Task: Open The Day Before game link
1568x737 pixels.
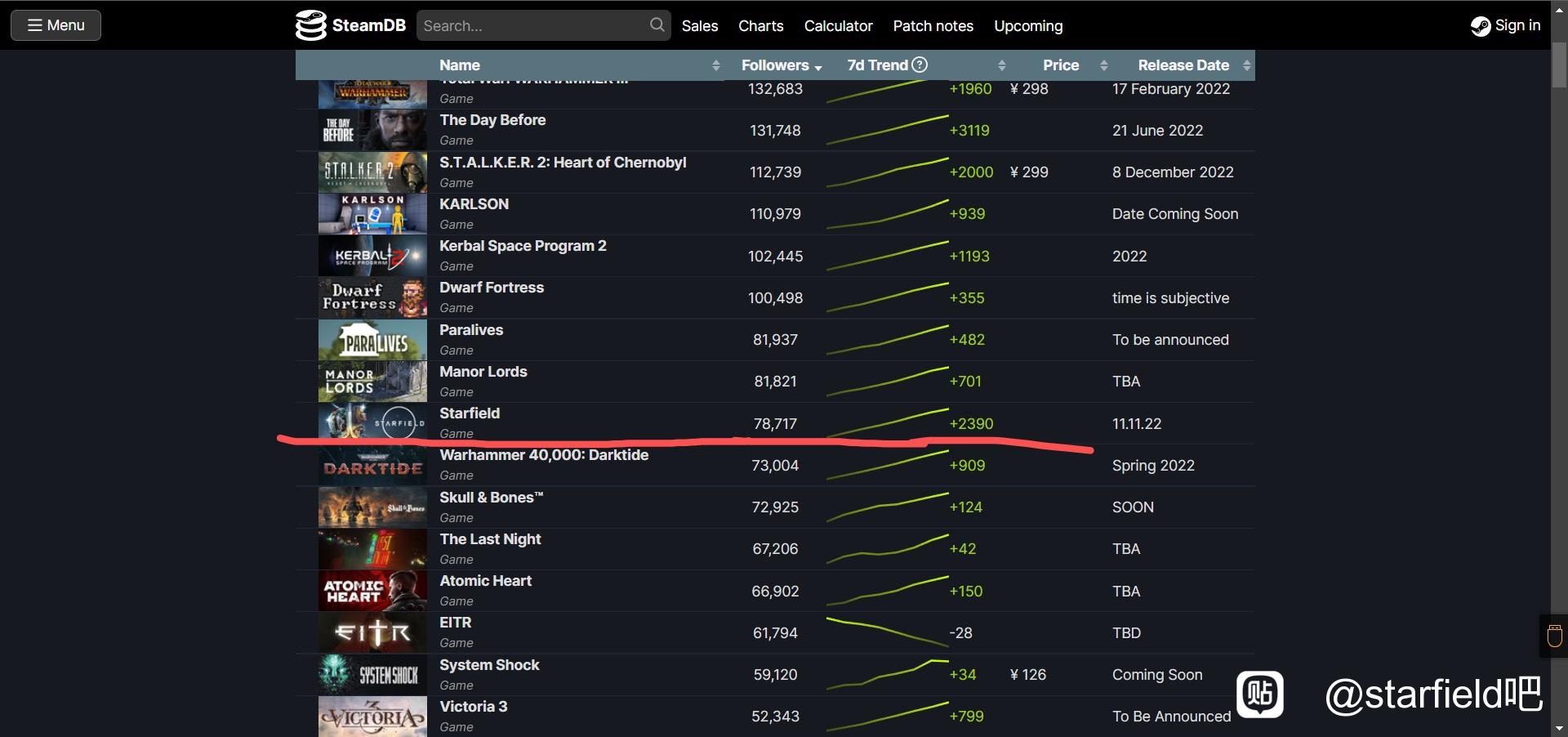Action: [x=492, y=120]
